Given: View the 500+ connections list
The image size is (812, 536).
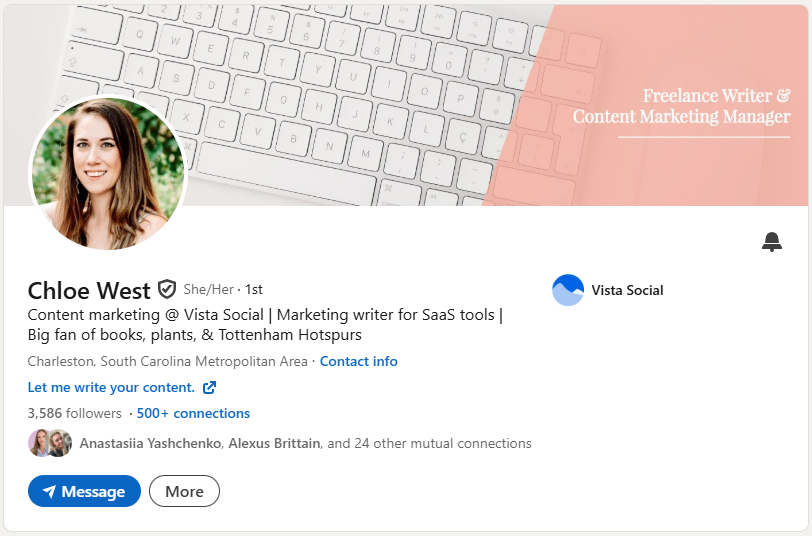Looking at the screenshot, I should [x=193, y=413].
